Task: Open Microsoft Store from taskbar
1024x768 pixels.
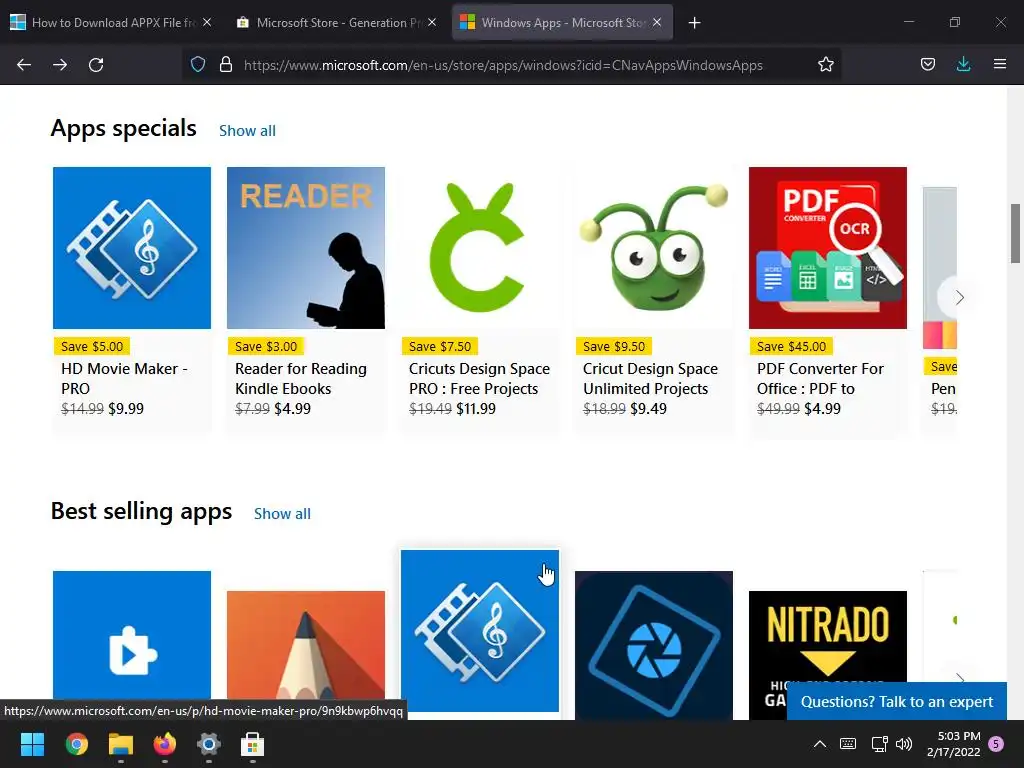Action: (x=253, y=744)
